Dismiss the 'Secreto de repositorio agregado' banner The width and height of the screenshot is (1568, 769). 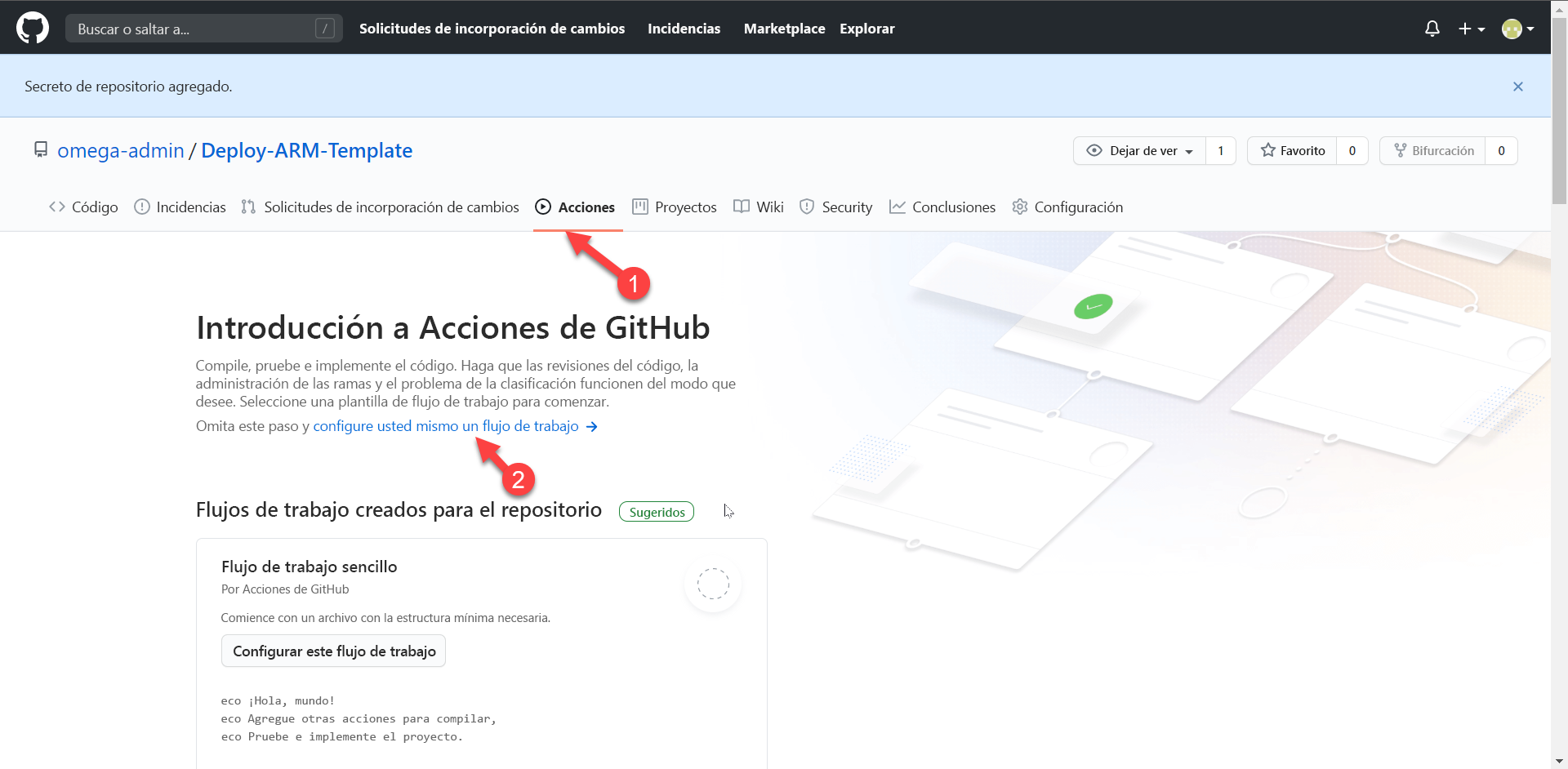pyautogui.click(x=1518, y=87)
